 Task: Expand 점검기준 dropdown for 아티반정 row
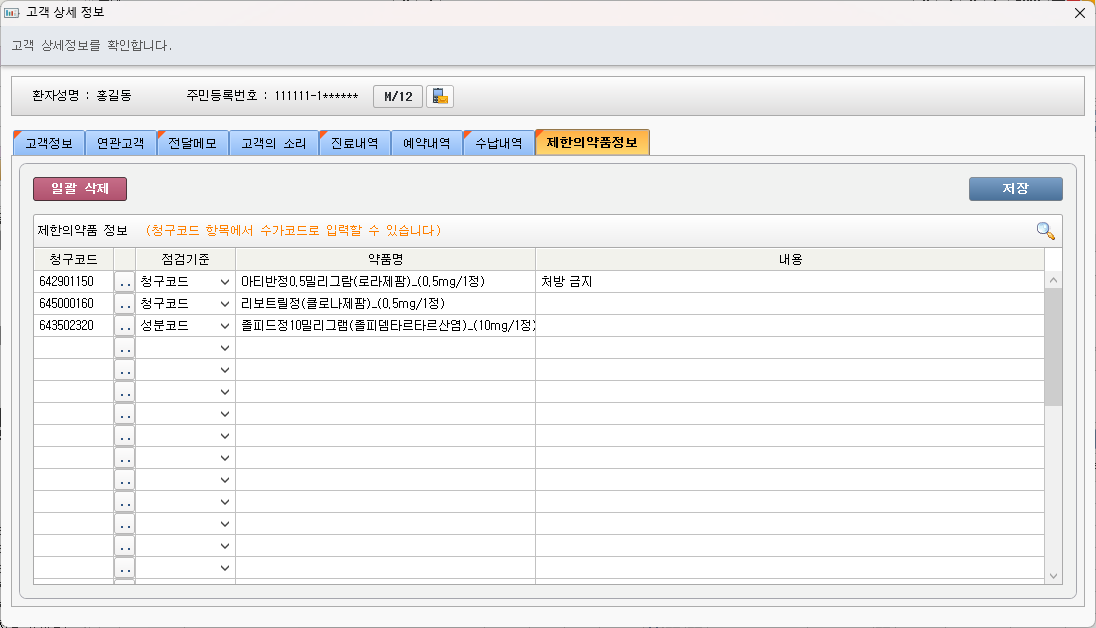point(224,282)
